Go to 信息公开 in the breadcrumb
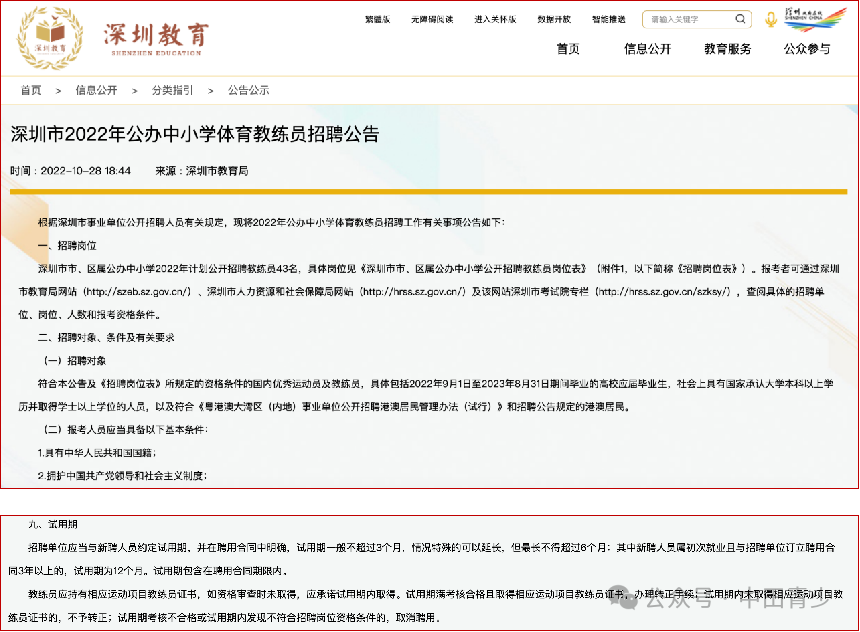Screen dimensions: 860x632 tap(97, 90)
